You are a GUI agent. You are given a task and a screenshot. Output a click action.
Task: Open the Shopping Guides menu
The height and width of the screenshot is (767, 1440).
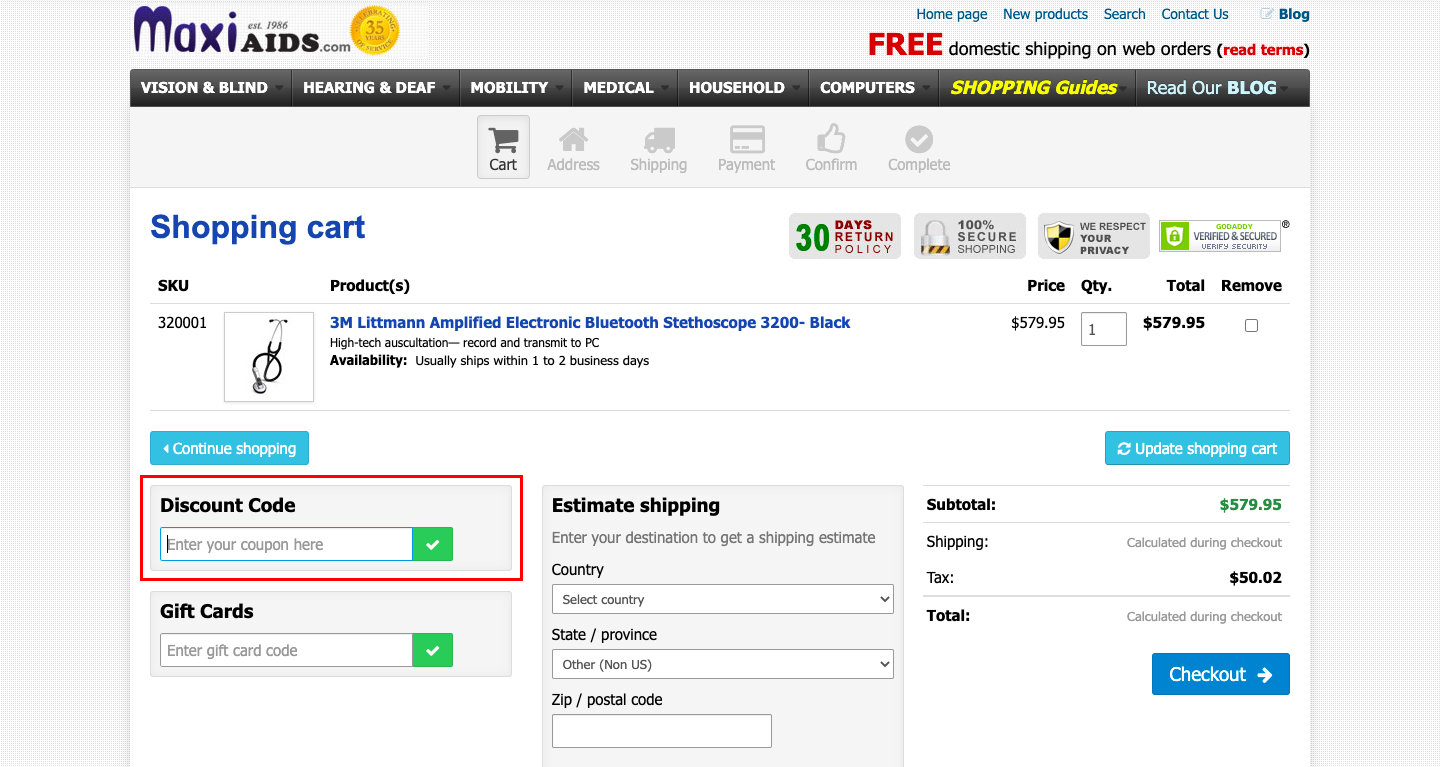1037,88
